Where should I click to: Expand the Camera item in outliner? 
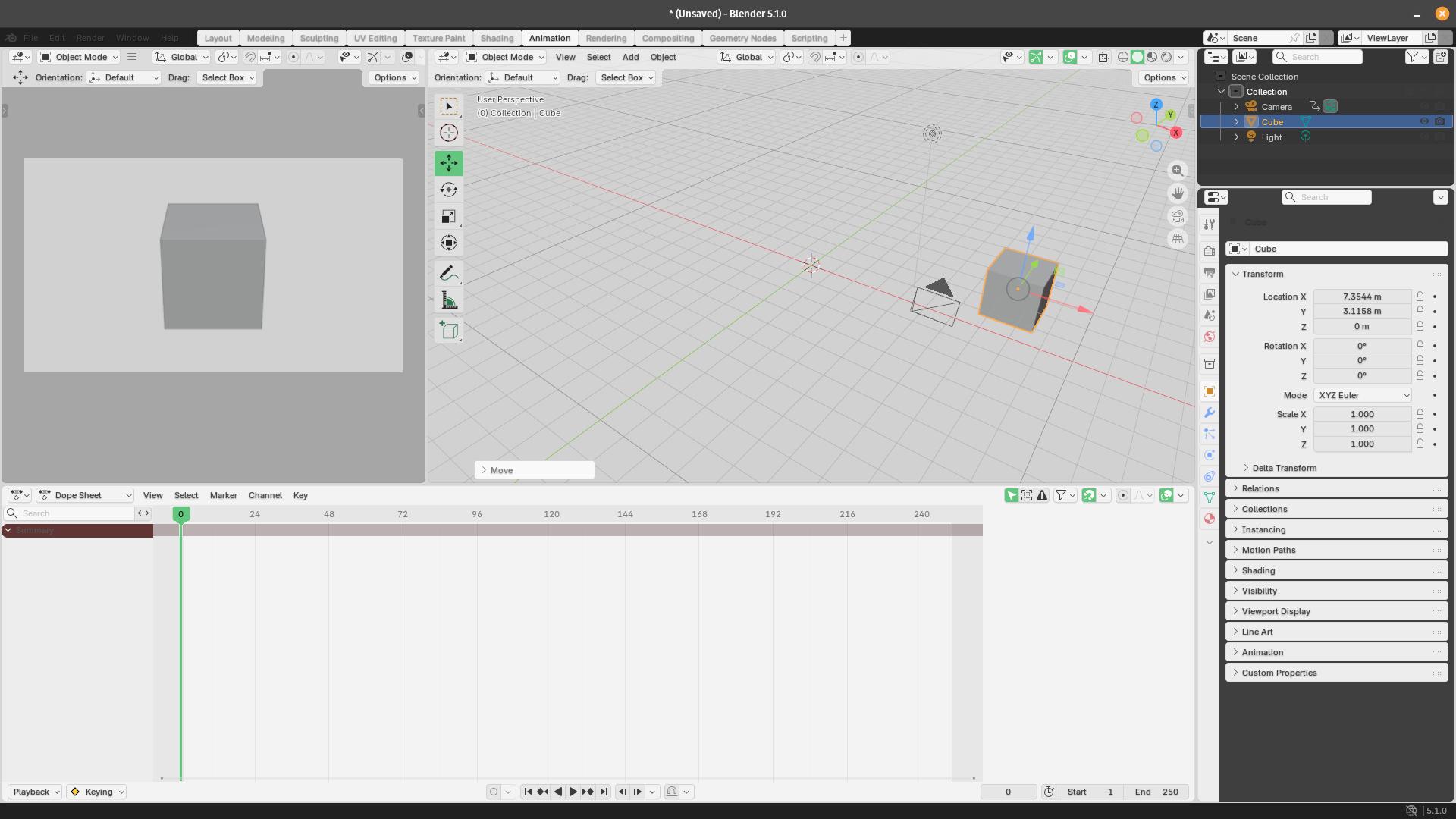pos(1236,107)
